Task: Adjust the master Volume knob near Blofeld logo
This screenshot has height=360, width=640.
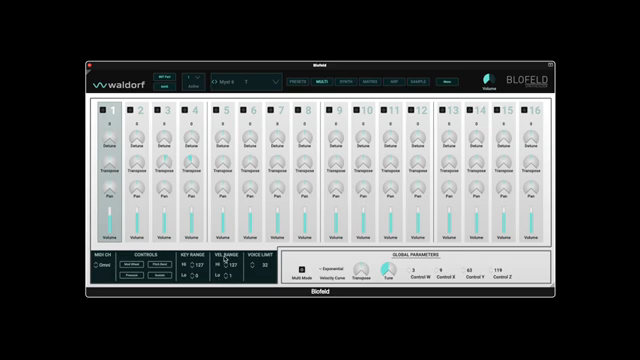Action: pos(489,79)
